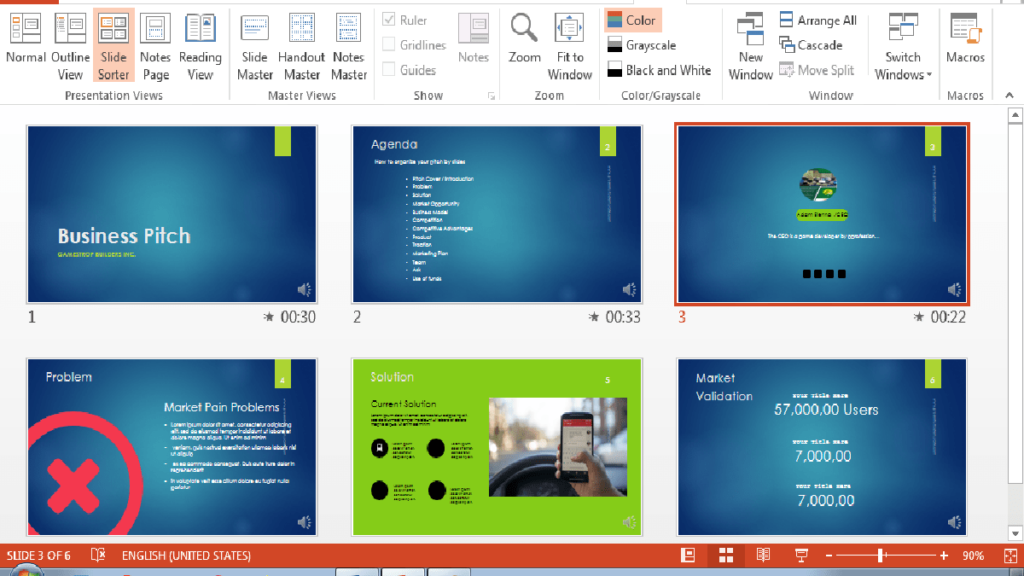The height and width of the screenshot is (576, 1024).
Task: Select slide 1 Business Pitch thumbnail
Action: pos(172,214)
